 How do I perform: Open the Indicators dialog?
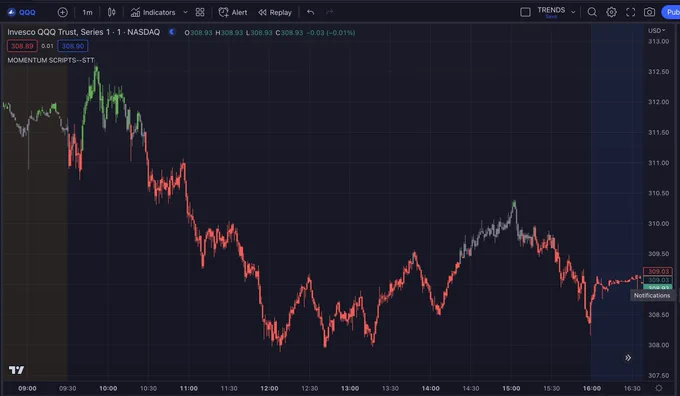[153, 12]
